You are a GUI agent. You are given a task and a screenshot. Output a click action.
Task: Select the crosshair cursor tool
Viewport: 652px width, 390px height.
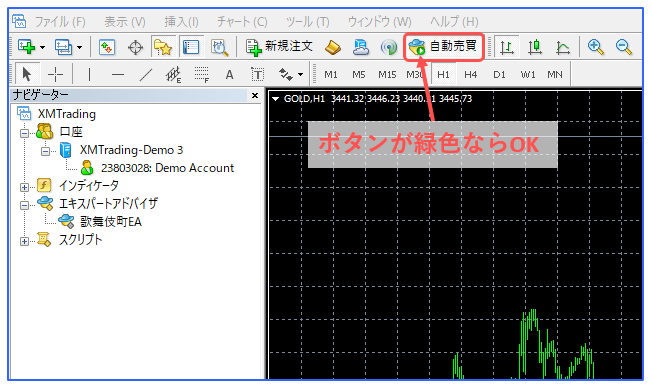click(x=55, y=75)
